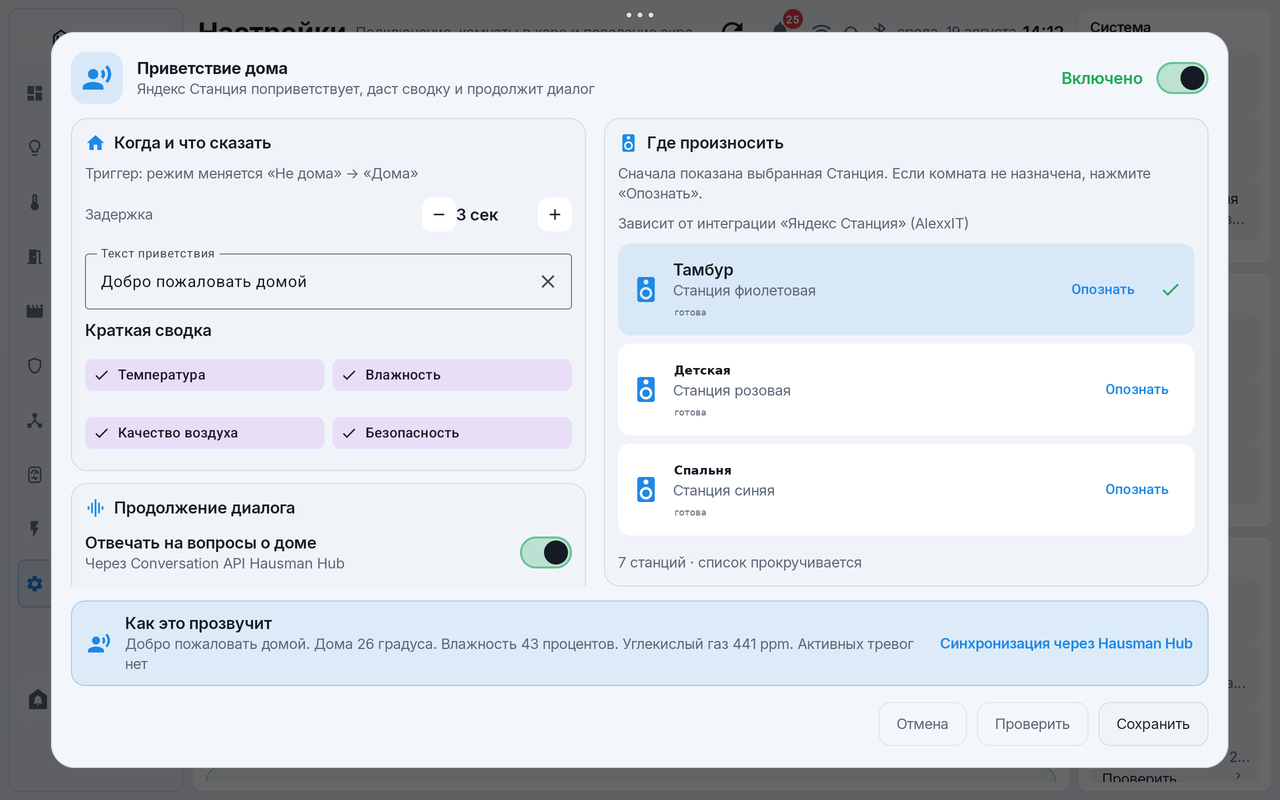Open the dashboard icon in background sidebar
The height and width of the screenshot is (800, 1280).
pos(35,93)
